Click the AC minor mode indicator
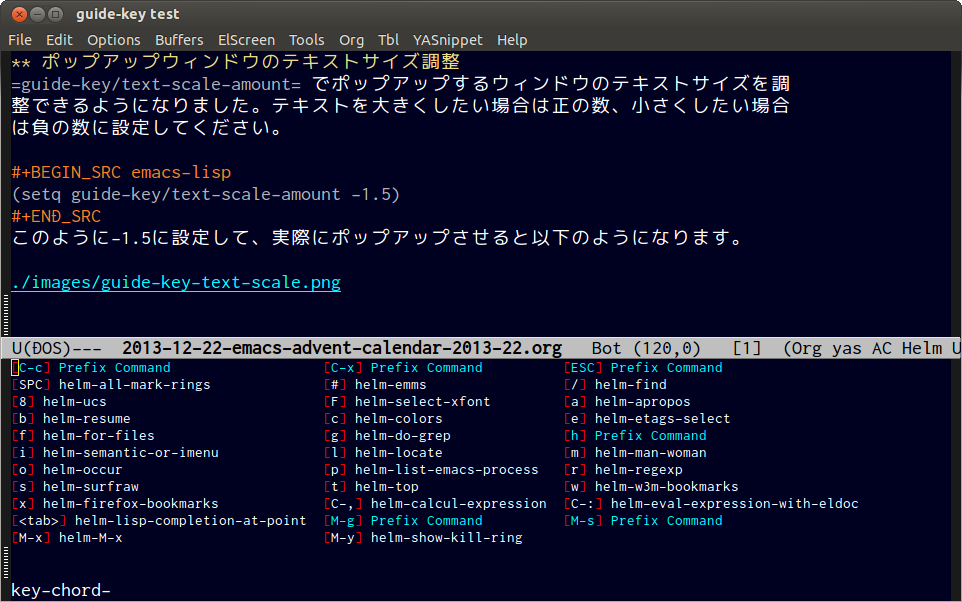962x602 pixels. coord(882,348)
